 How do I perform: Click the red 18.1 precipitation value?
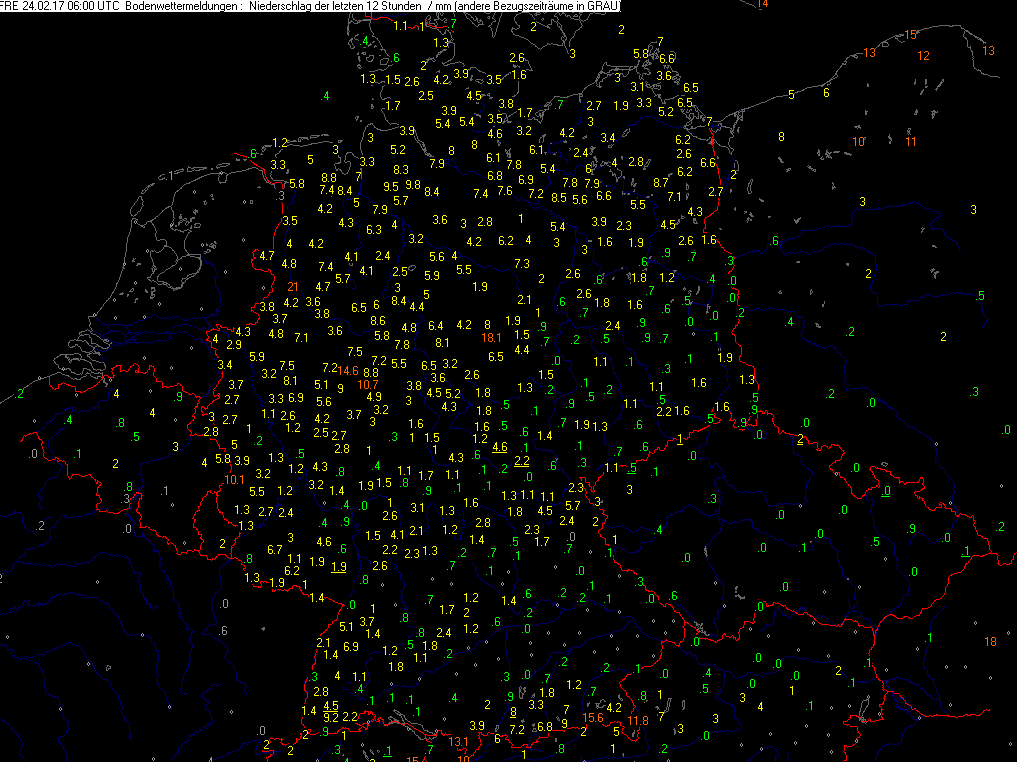pos(491,339)
